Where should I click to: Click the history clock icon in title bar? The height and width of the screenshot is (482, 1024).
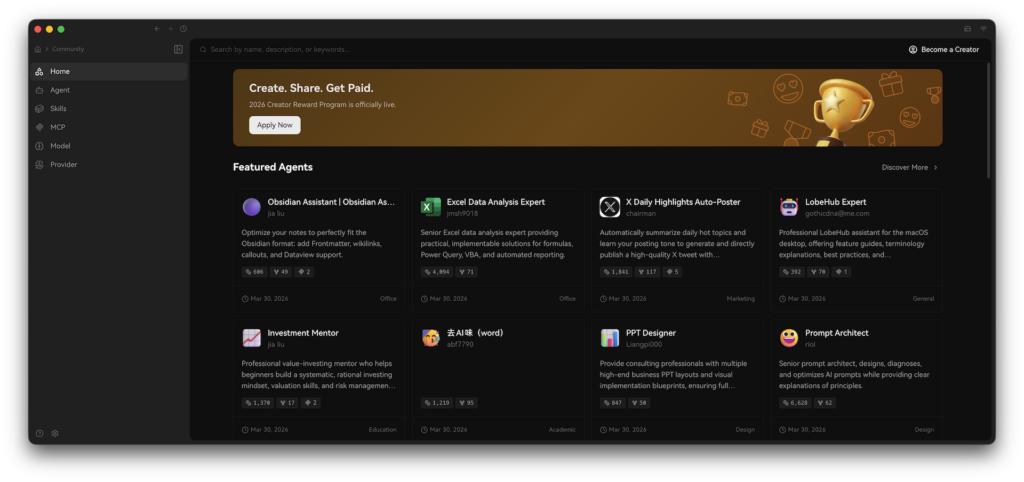pos(183,29)
